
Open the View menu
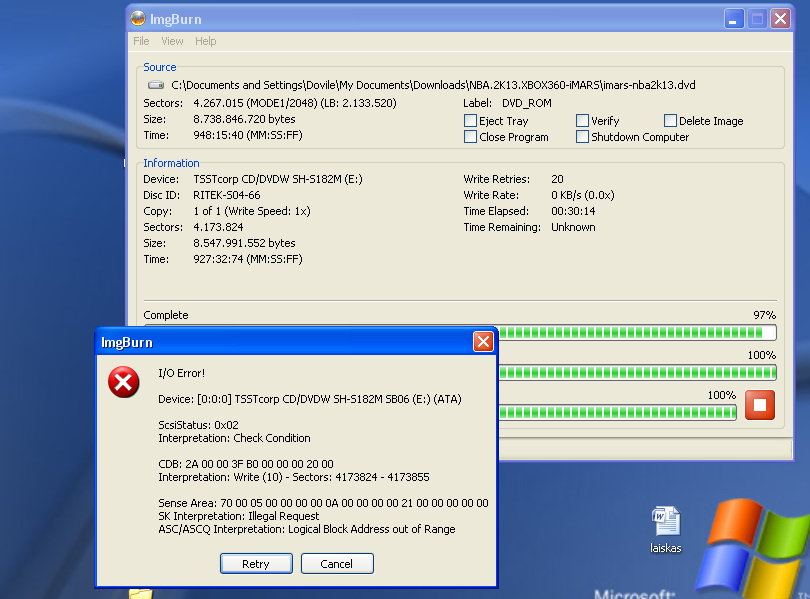(172, 41)
